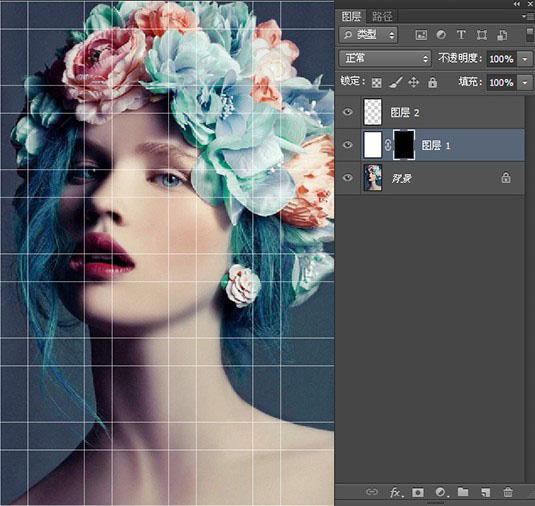The height and width of the screenshot is (506, 535).
Task: Click the lock image pixels brush icon
Action: [x=395, y=82]
